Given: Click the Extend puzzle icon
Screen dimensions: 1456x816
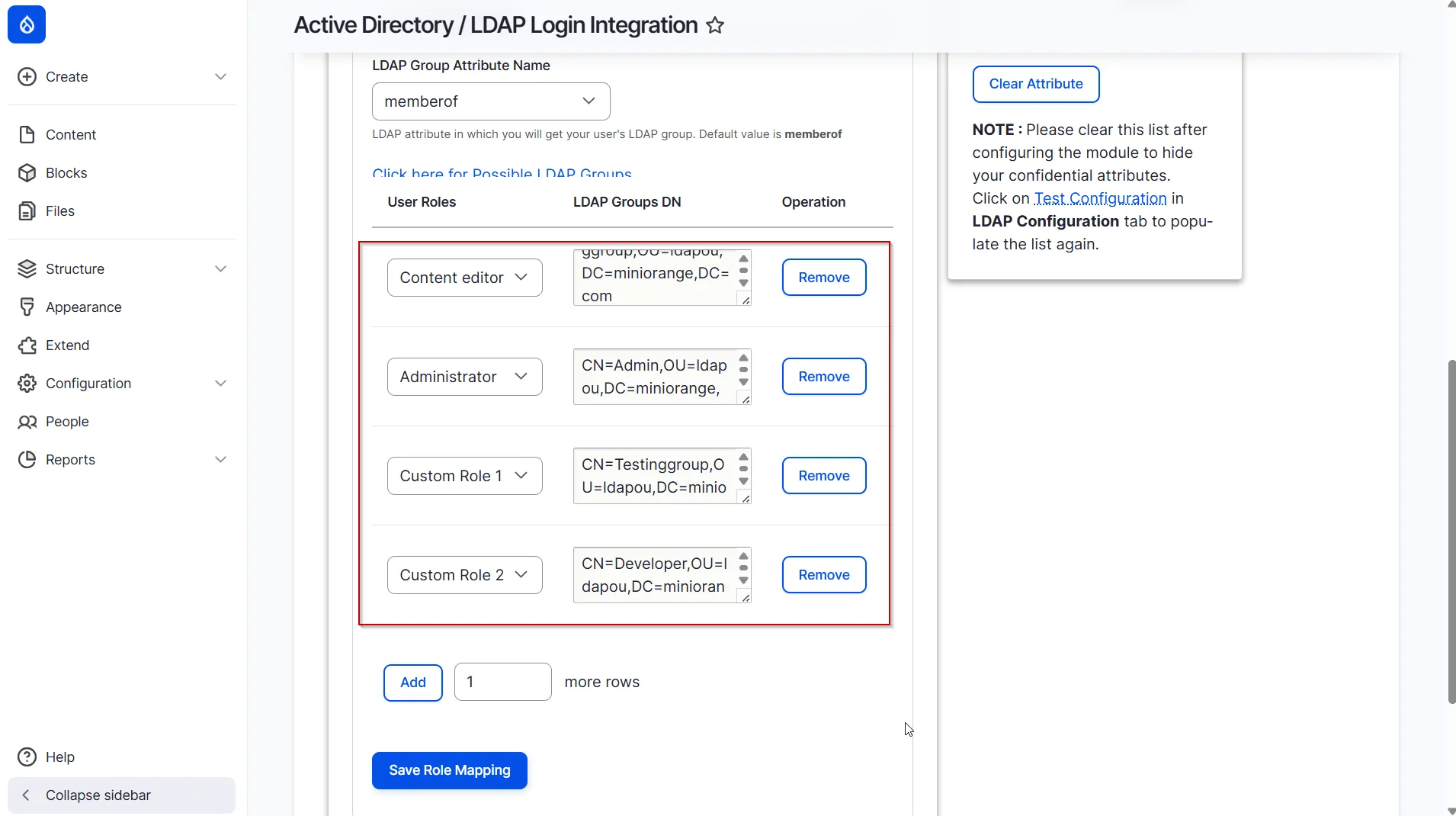Looking at the screenshot, I should (x=27, y=345).
